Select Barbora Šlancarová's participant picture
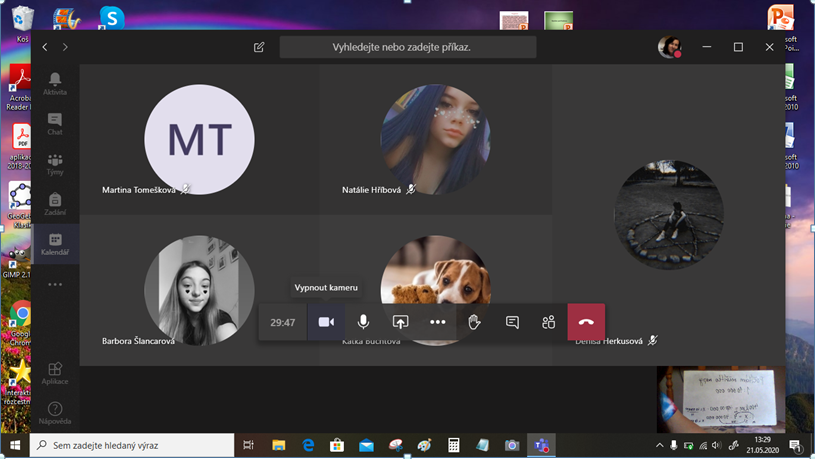The width and height of the screenshot is (815, 459). [x=199, y=290]
